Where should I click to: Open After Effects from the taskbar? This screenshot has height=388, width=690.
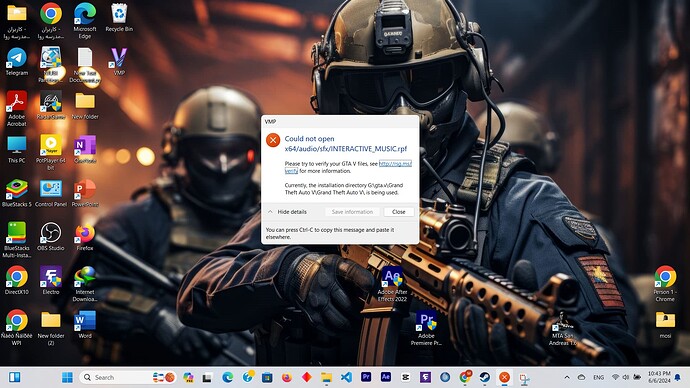click(386, 377)
